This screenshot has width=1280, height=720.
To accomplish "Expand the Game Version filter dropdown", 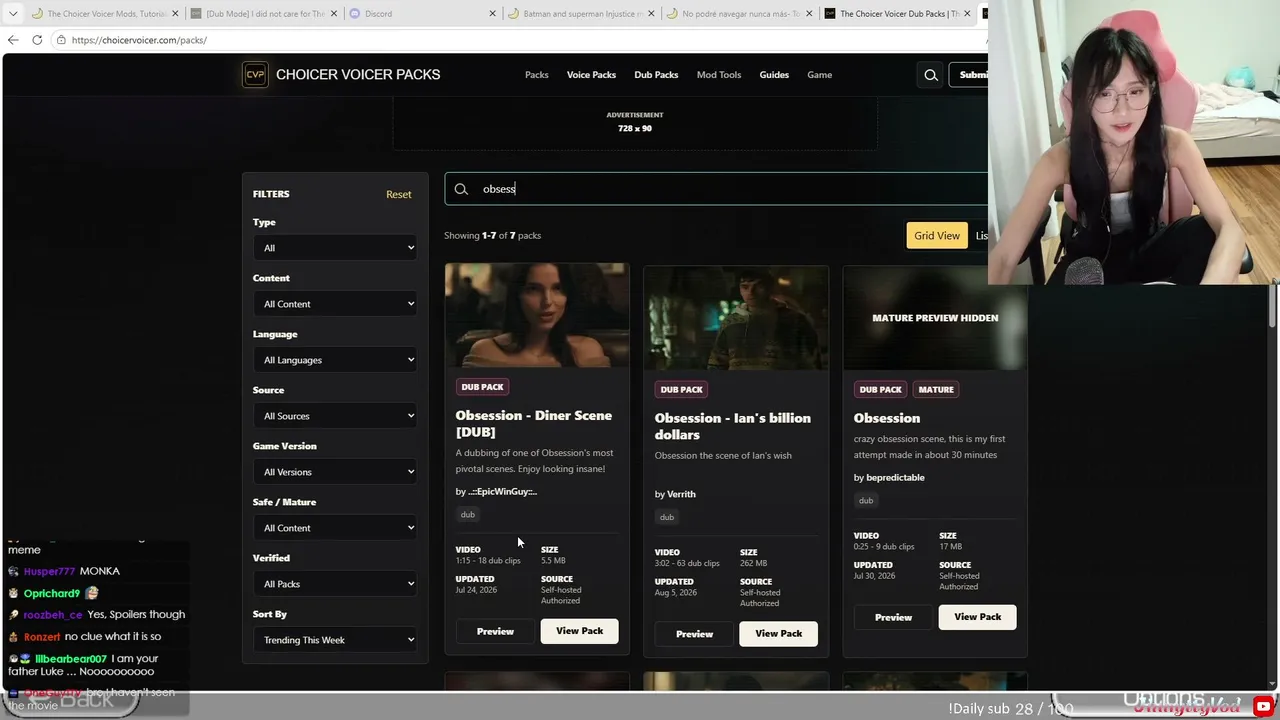I will (335, 472).
